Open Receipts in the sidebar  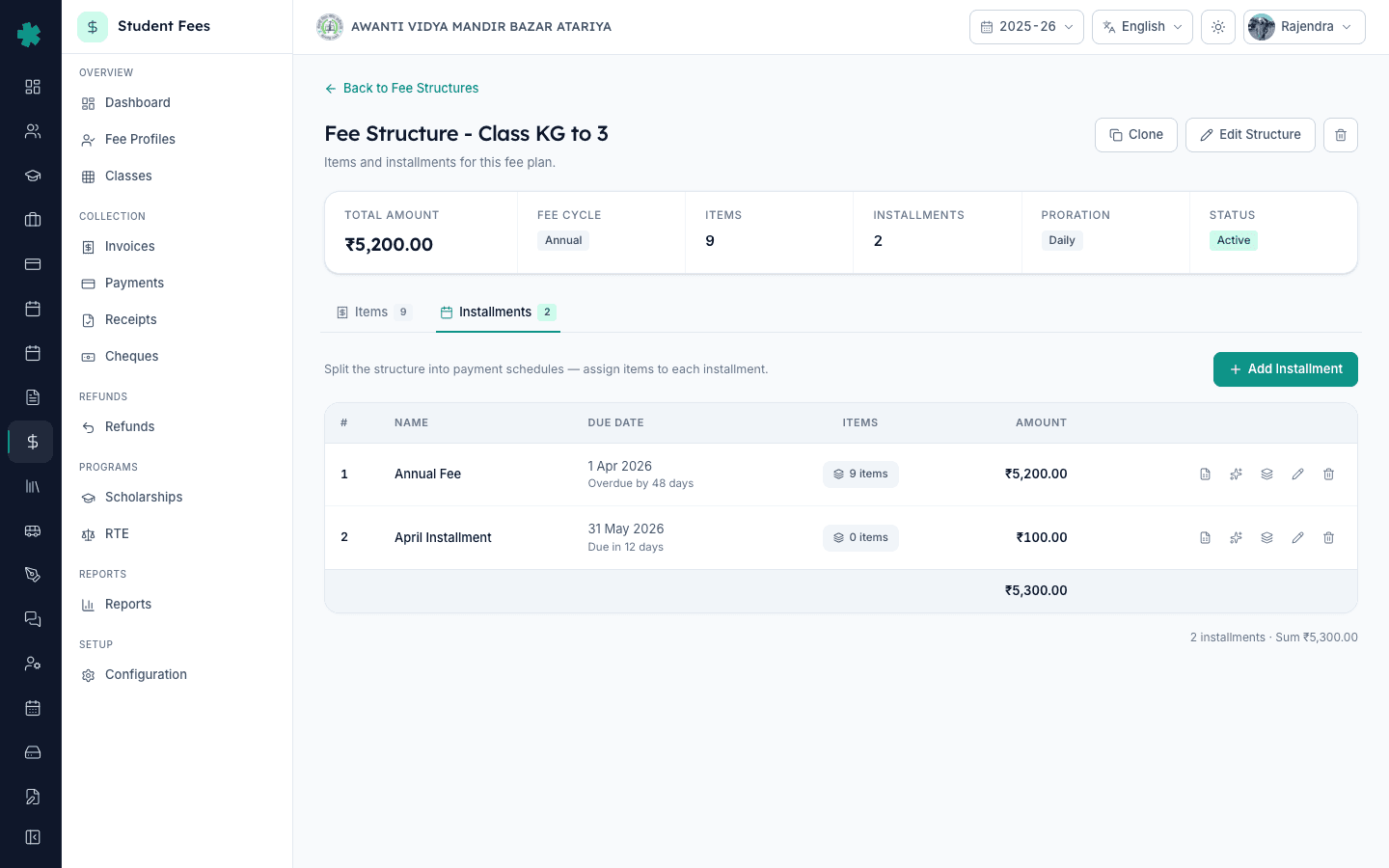coord(177,320)
